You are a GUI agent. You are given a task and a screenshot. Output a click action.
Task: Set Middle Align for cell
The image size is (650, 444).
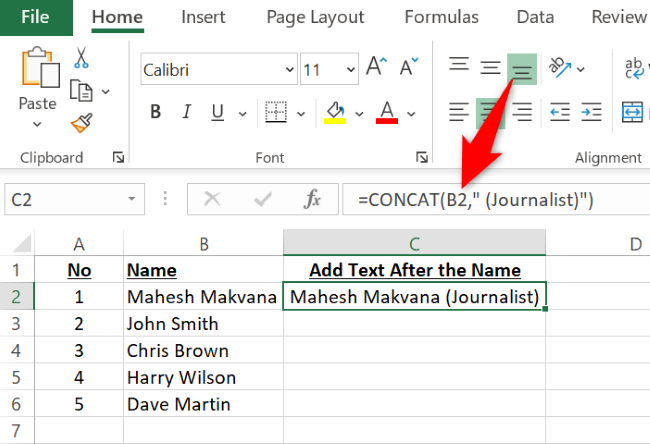490,67
